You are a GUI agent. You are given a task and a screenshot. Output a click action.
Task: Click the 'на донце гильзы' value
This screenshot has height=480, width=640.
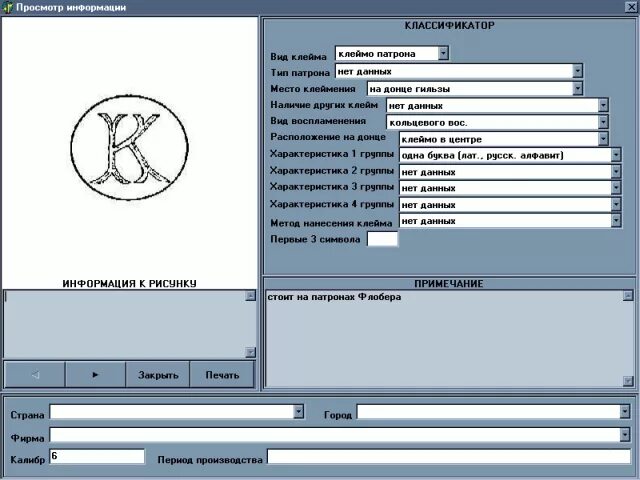(410, 89)
